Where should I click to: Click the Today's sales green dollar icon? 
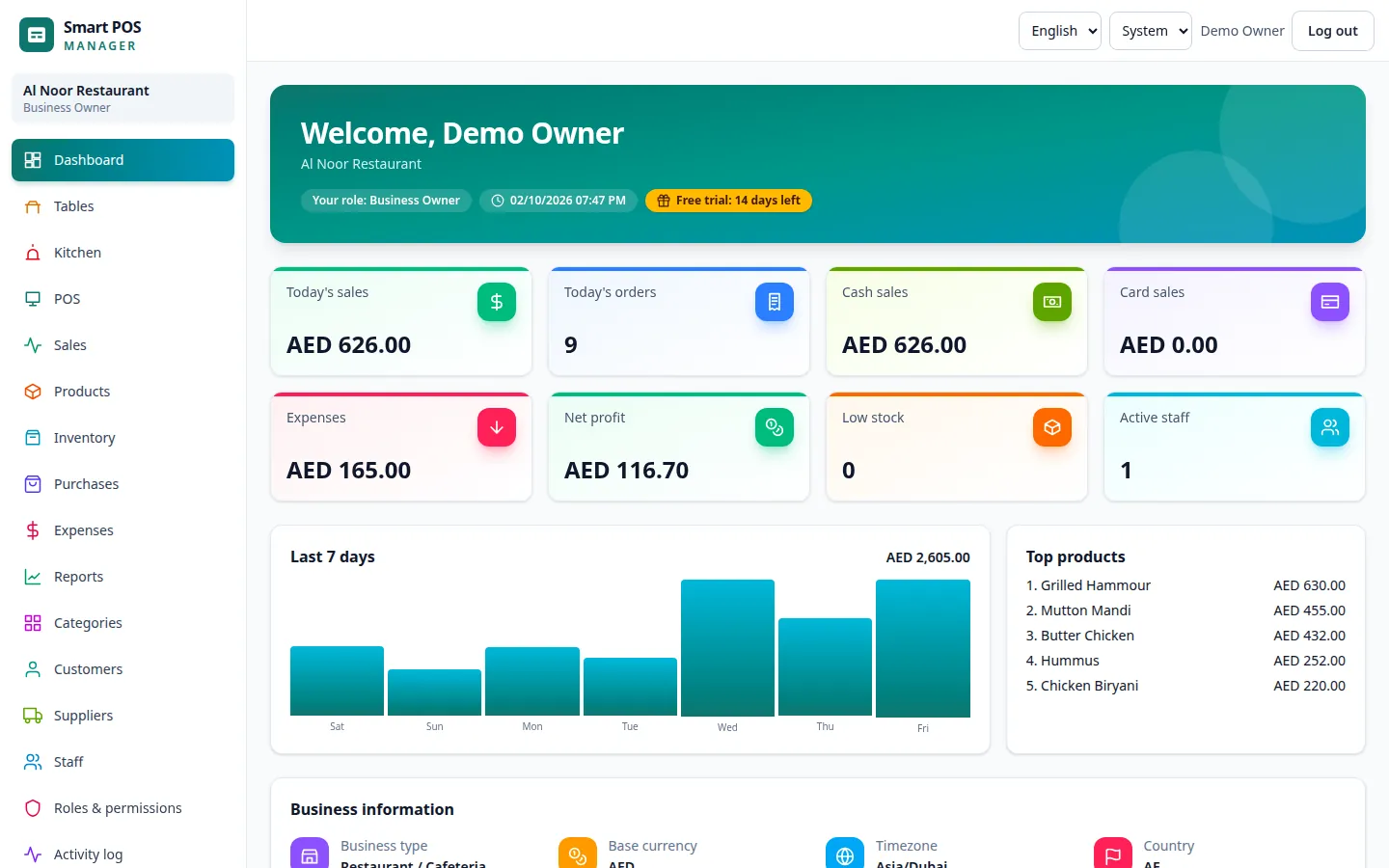click(497, 302)
